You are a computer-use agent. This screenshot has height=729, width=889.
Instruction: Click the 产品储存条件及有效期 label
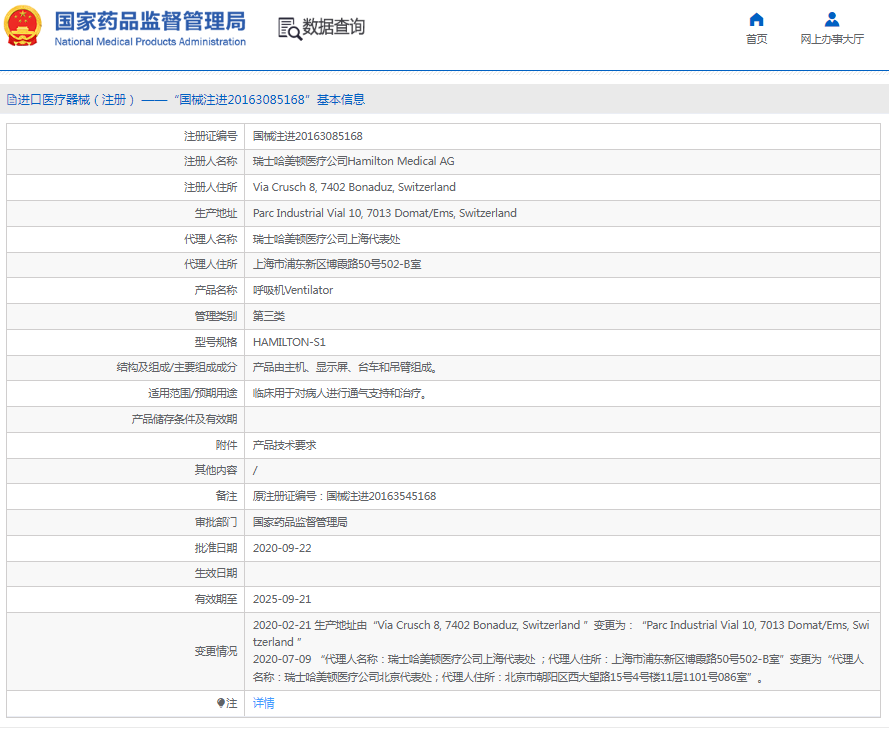[x=184, y=419]
